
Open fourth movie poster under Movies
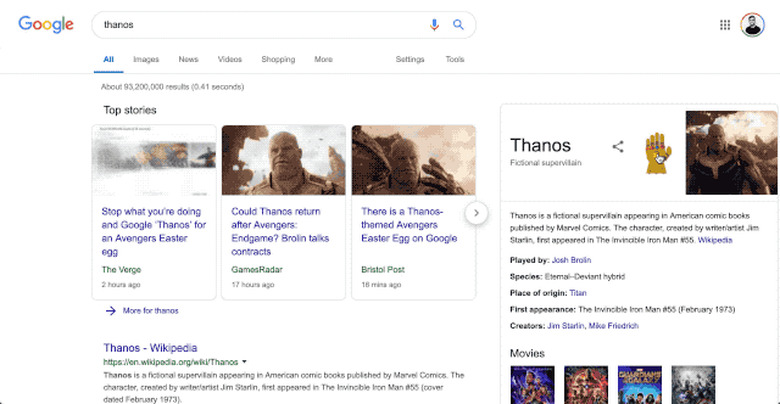click(x=693, y=385)
